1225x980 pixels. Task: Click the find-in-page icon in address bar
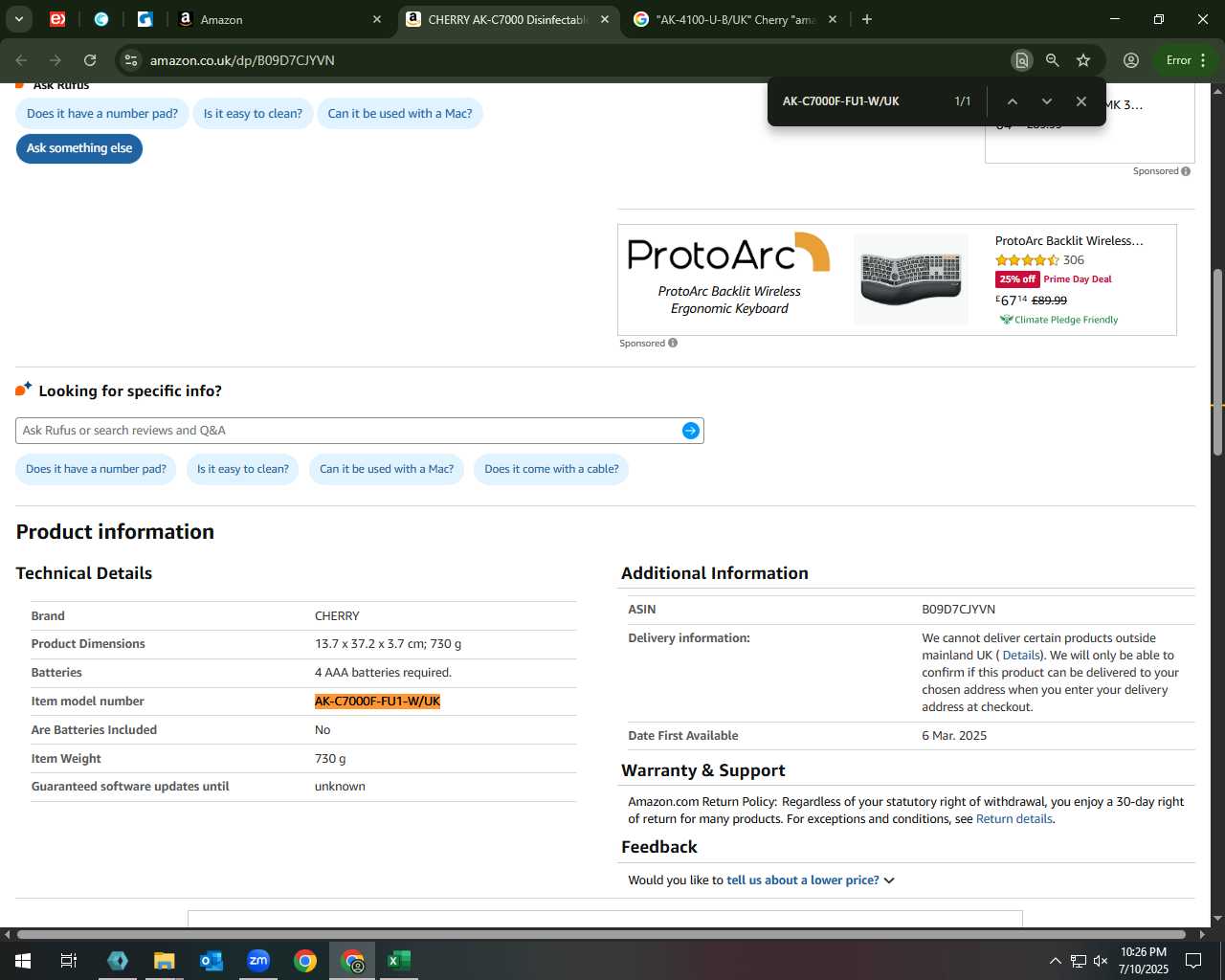tap(1022, 60)
